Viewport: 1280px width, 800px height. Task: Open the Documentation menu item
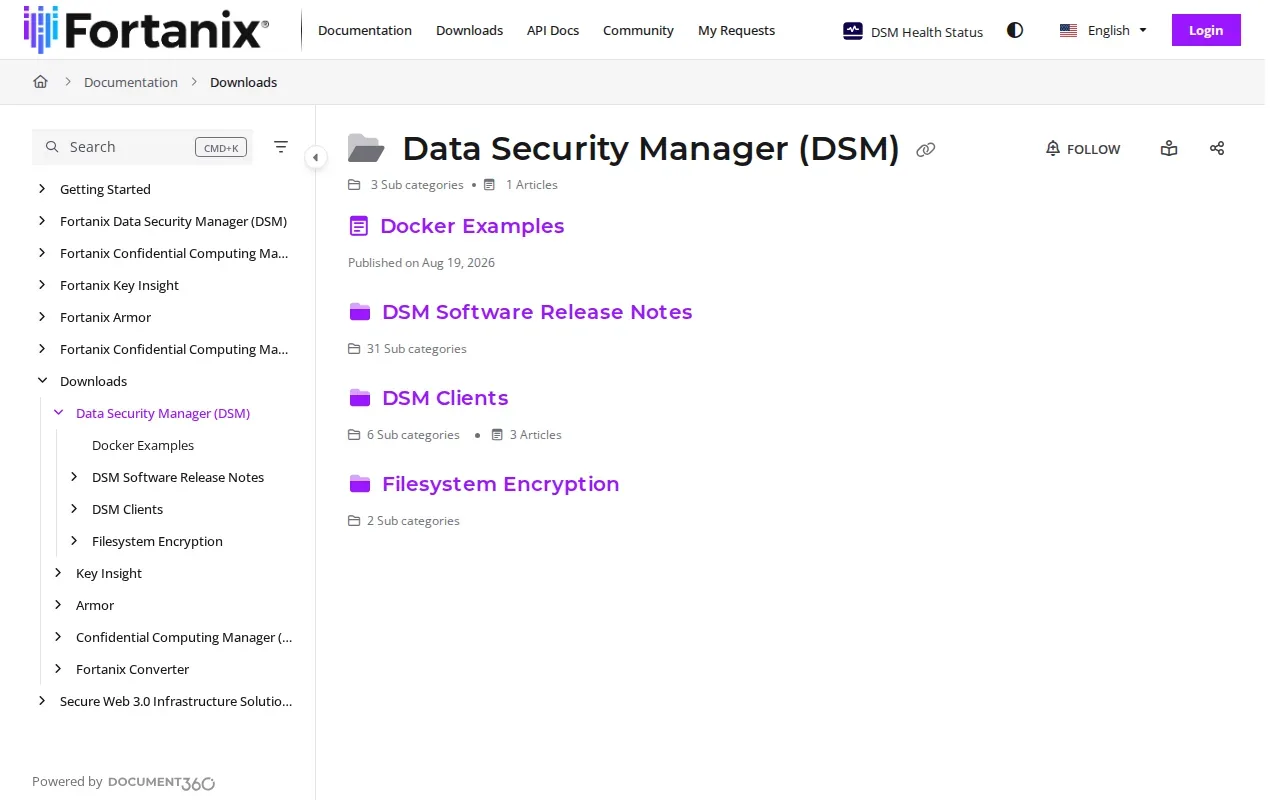click(x=365, y=31)
